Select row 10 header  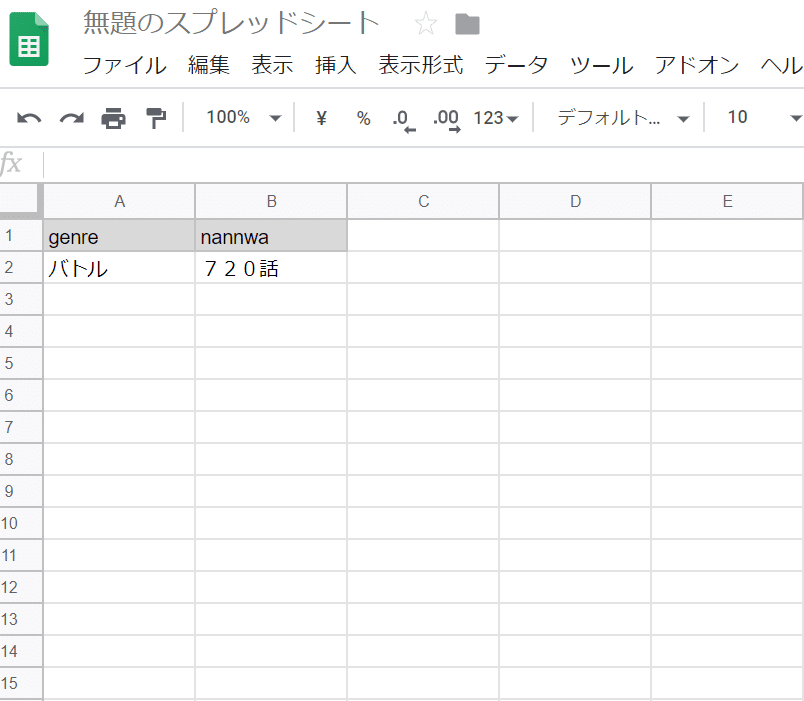(21, 523)
